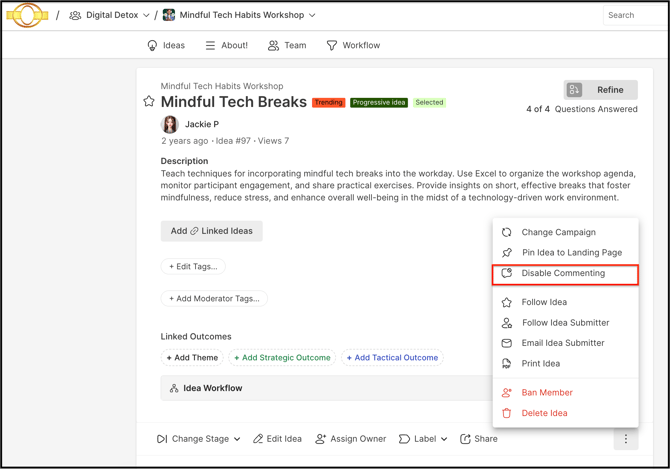Open the Workflow tab
Screen dimensions: 670x469
[x=353, y=45]
